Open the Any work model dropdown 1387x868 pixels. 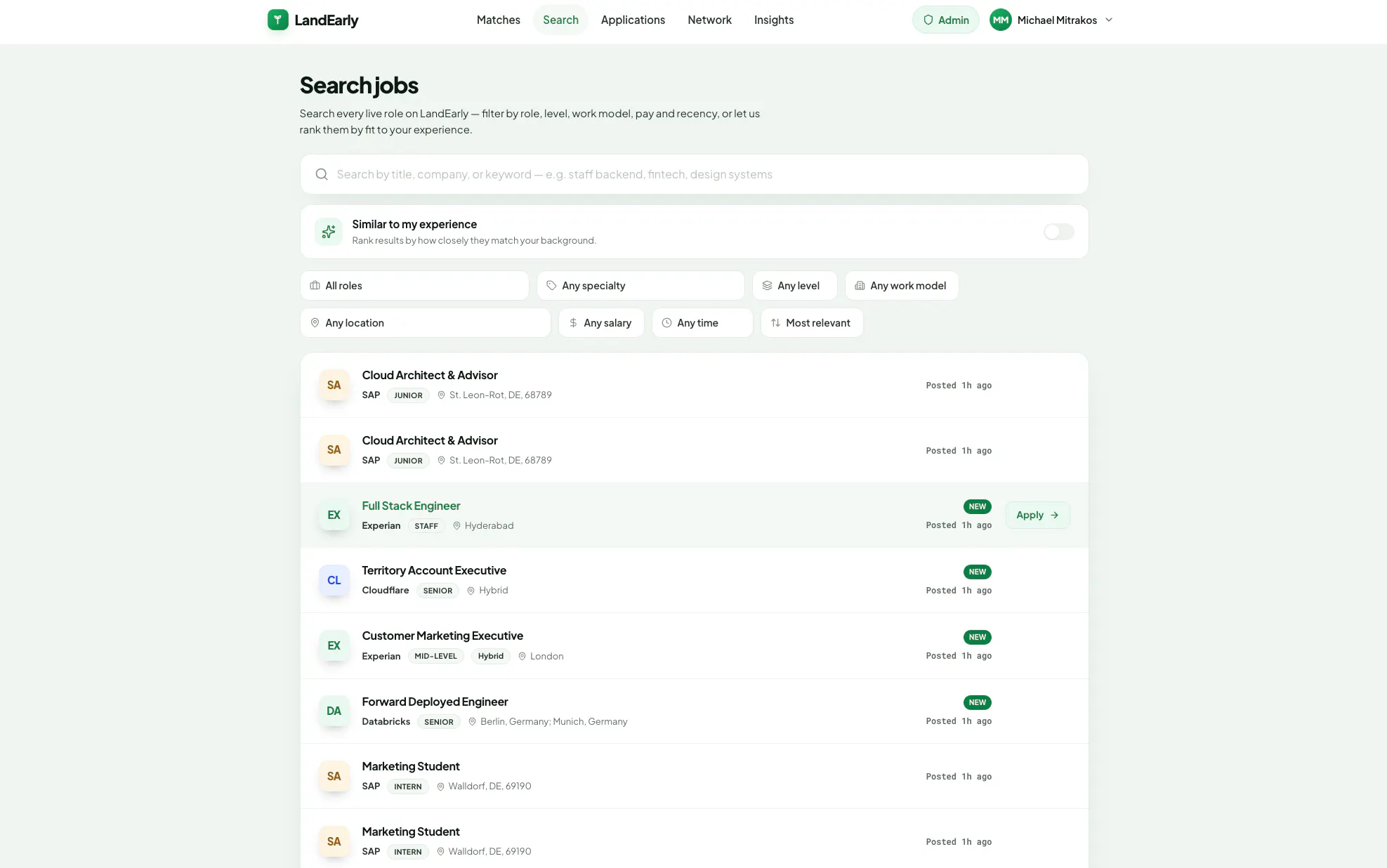coord(902,286)
